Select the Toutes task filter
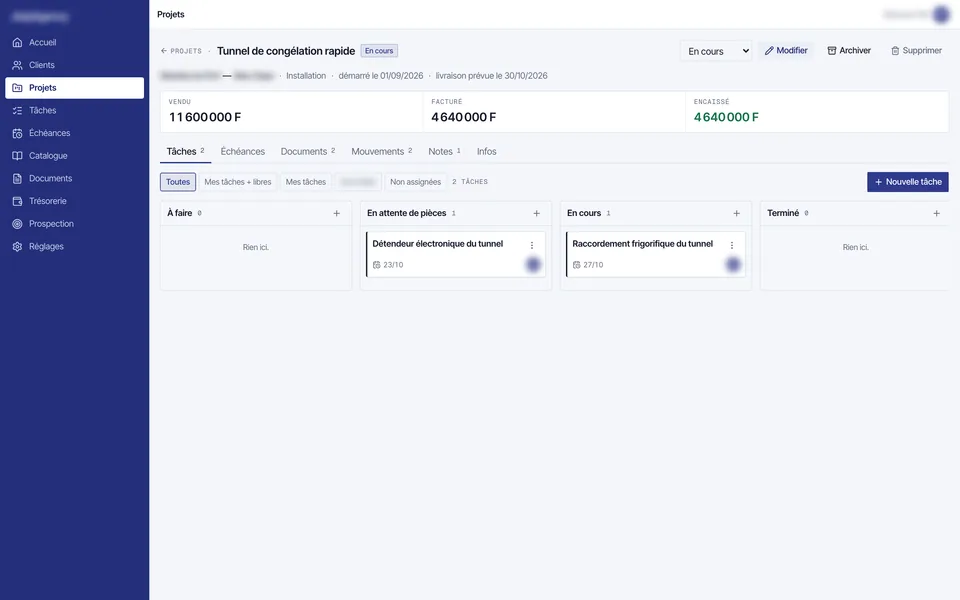Image resolution: width=960 pixels, height=600 pixels. [x=178, y=182]
